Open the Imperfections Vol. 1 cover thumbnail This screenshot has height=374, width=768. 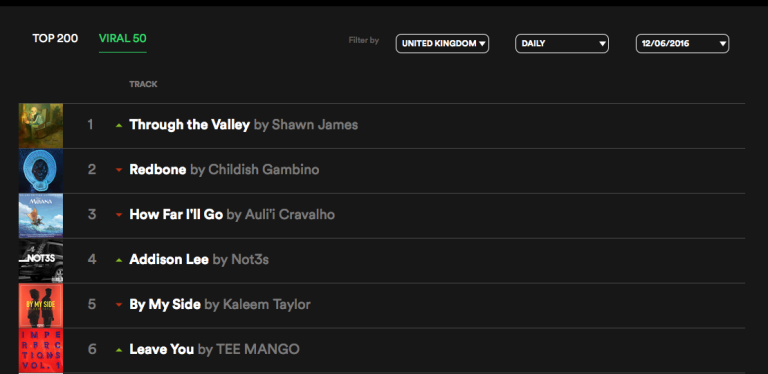coord(41,351)
